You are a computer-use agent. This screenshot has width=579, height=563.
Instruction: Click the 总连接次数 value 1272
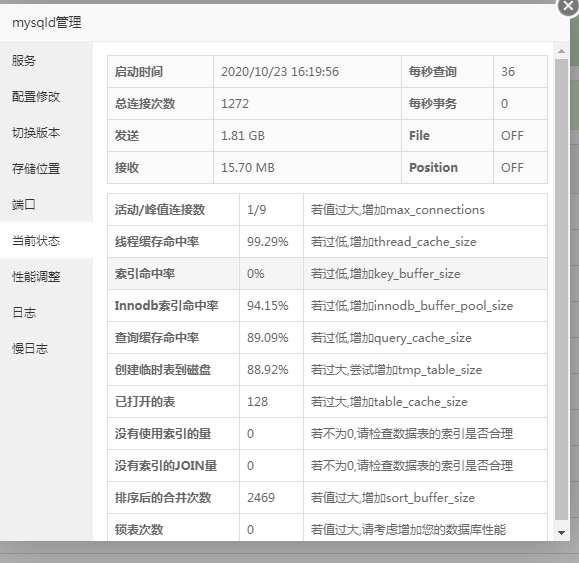234,104
